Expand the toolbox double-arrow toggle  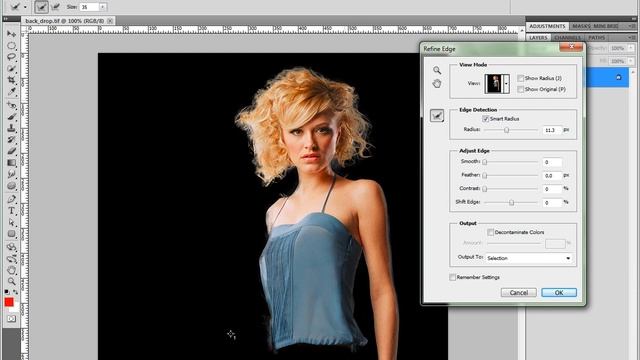click(6, 19)
